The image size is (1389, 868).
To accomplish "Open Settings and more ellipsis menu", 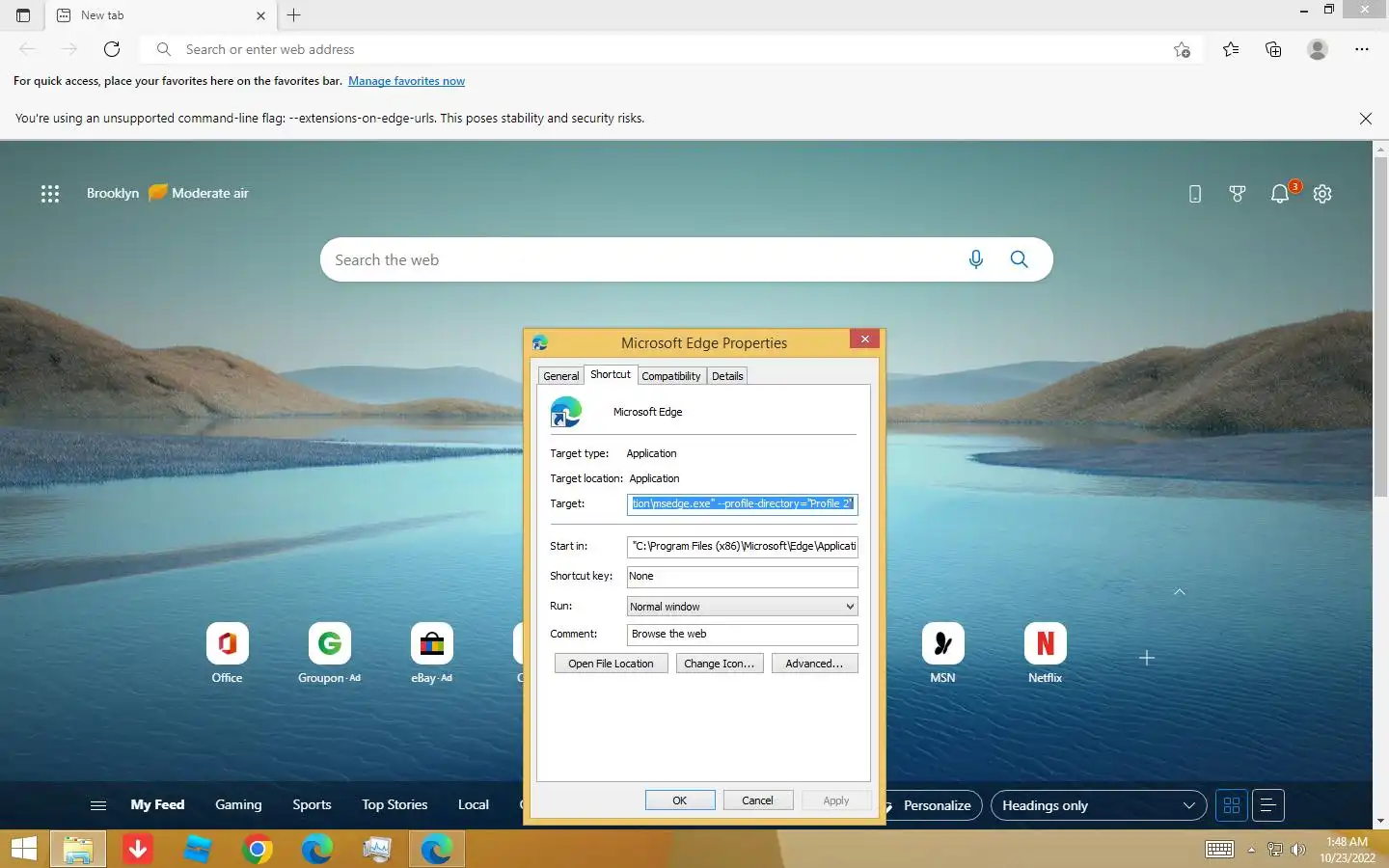I will [x=1362, y=49].
